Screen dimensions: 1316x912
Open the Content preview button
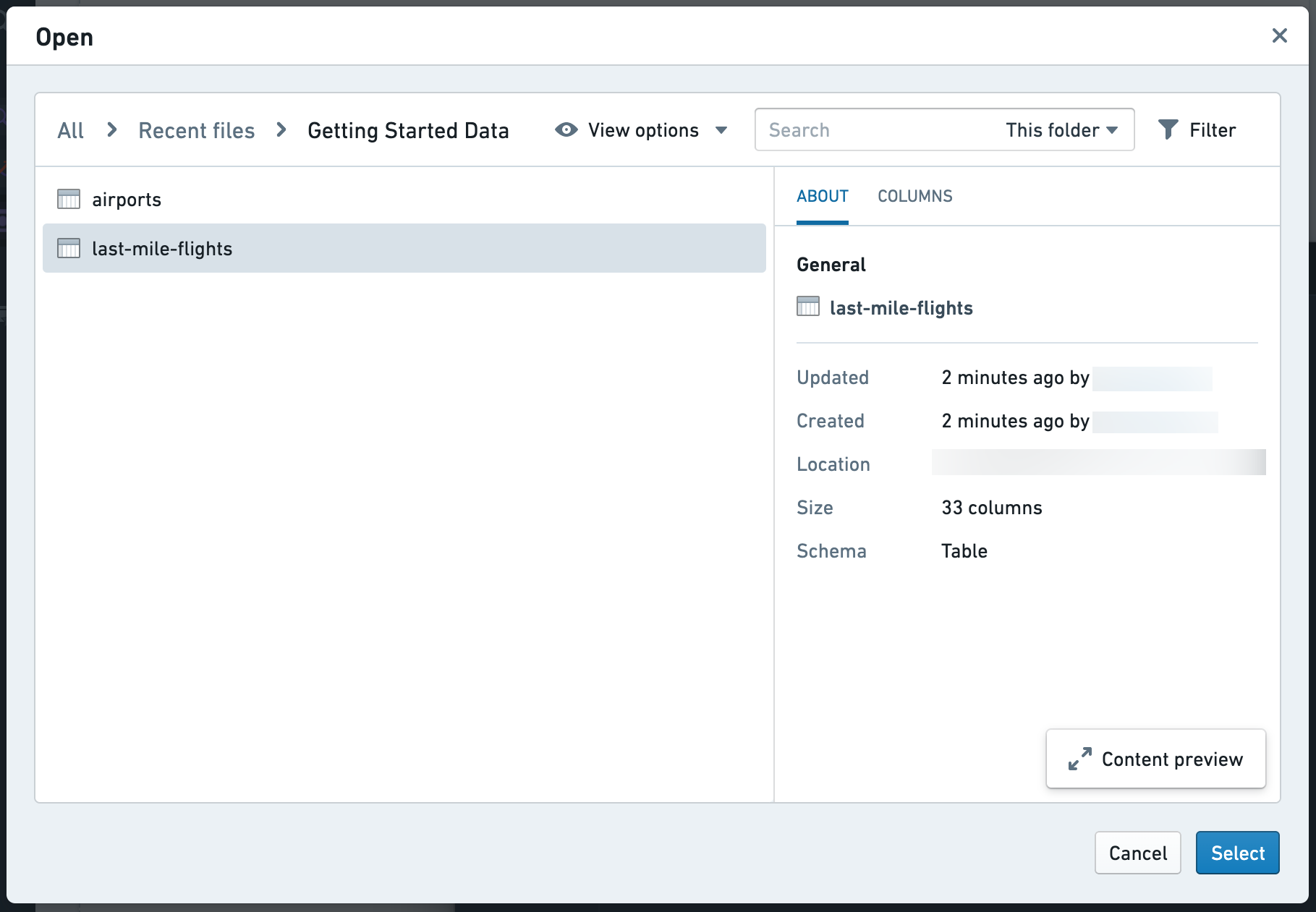coord(1155,759)
